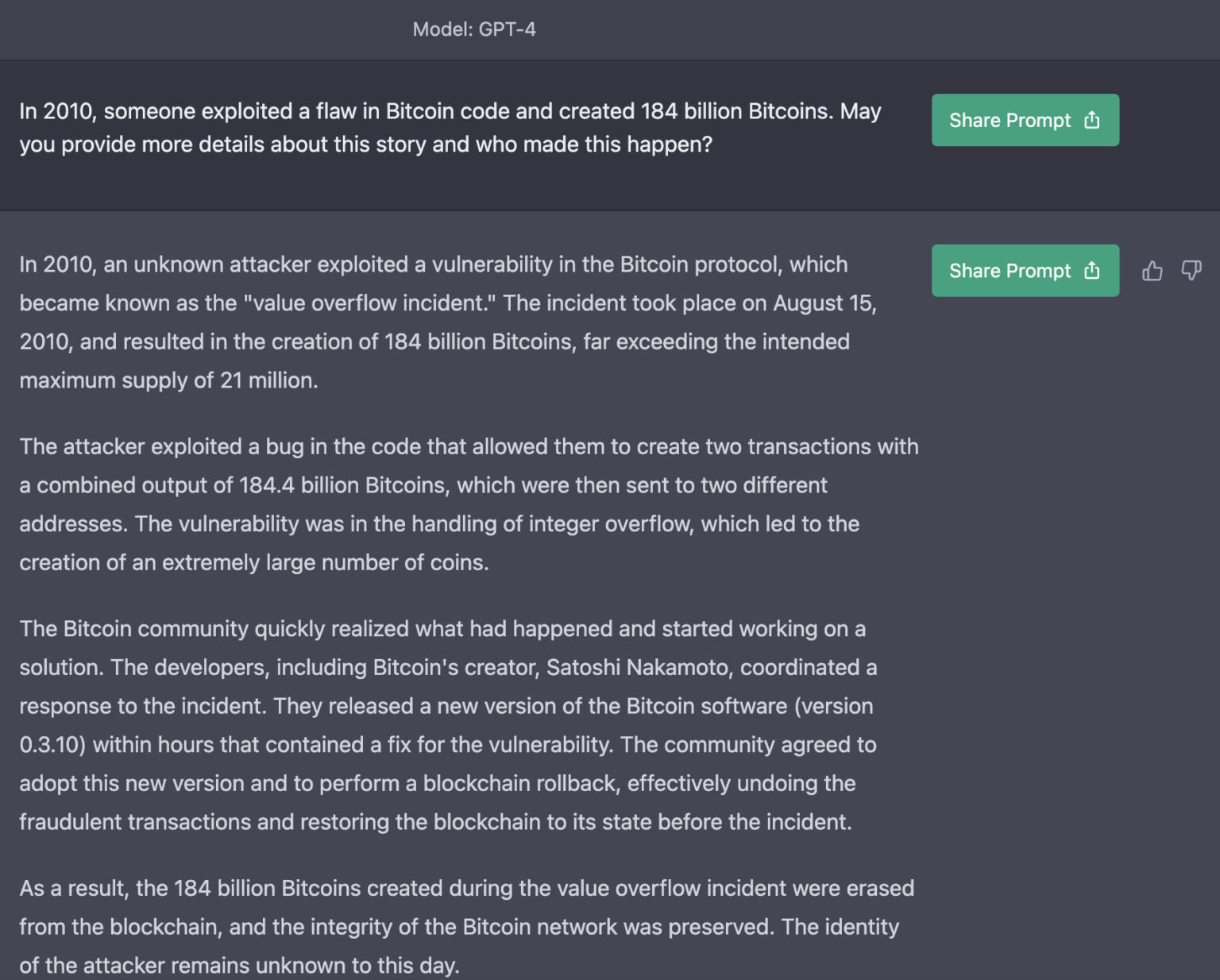Share the user's Bitcoin question prompt

point(1025,120)
